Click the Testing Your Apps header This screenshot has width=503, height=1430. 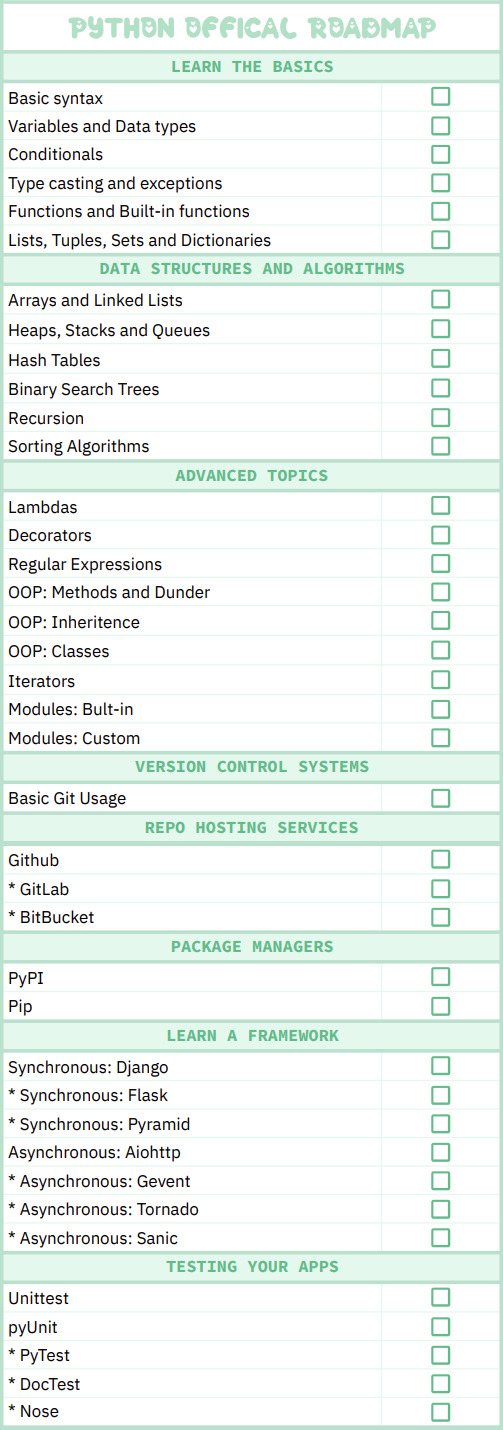click(x=252, y=1266)
